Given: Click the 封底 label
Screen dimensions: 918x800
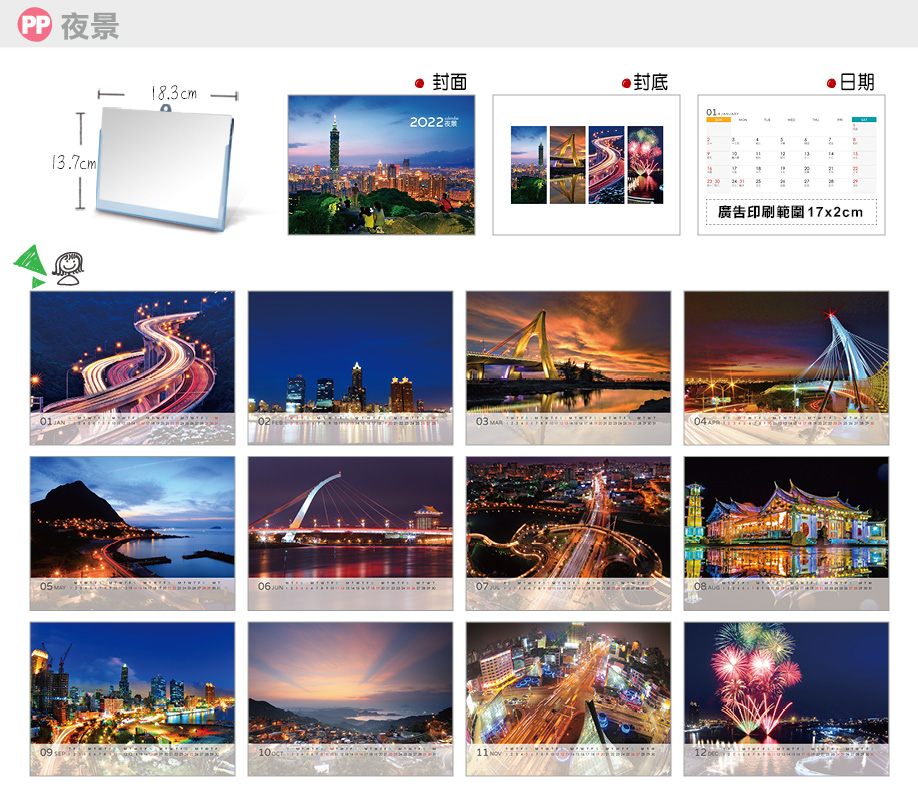Looking at the screenshot, I should pos(651,82).
